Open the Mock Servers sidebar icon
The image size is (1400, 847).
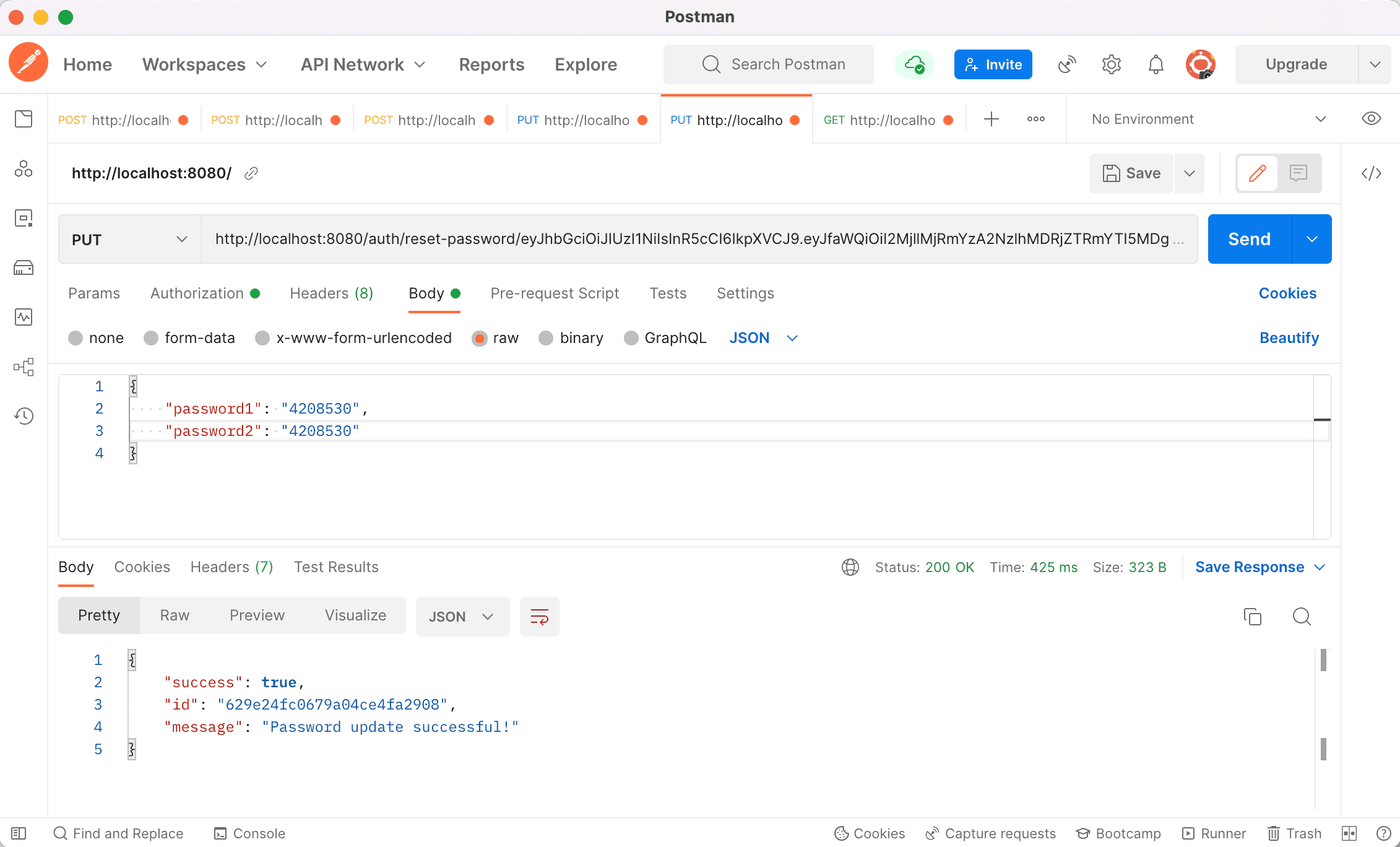(x=24, y=267)
